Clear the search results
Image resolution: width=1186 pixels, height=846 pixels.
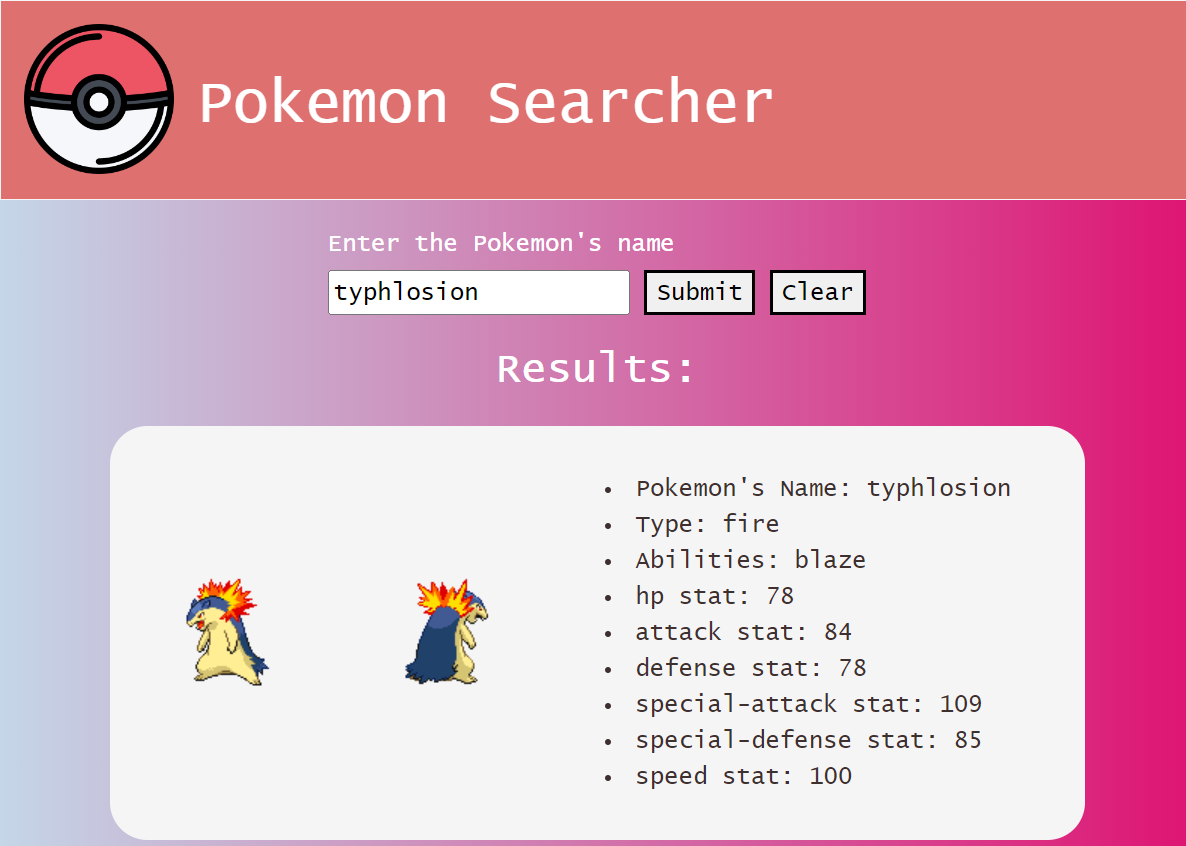pos(818,292)
